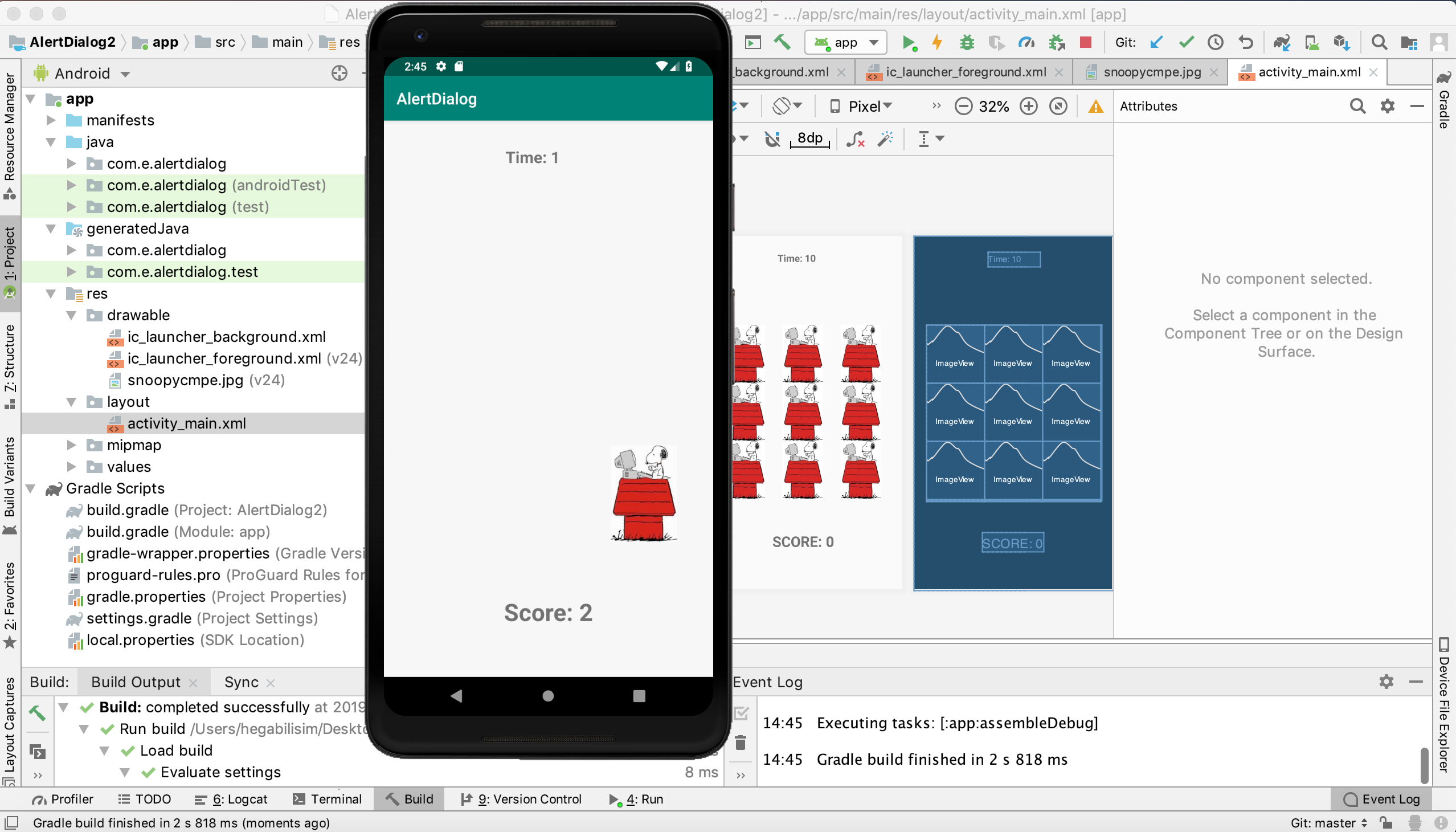Commit changes via the Git checkmark icon

click(1187, 42)
